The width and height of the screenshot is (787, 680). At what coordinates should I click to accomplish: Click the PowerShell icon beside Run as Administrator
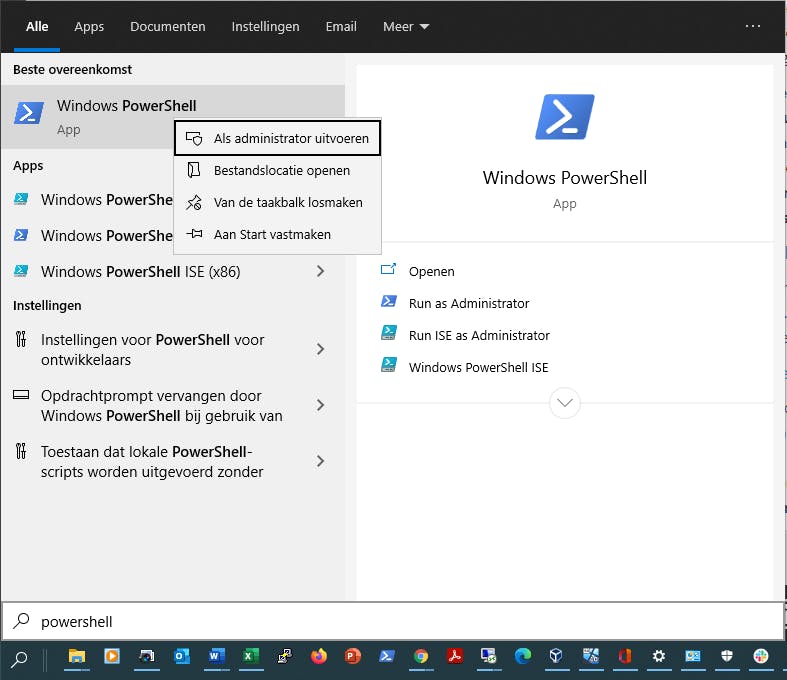[x=389, y=301]
